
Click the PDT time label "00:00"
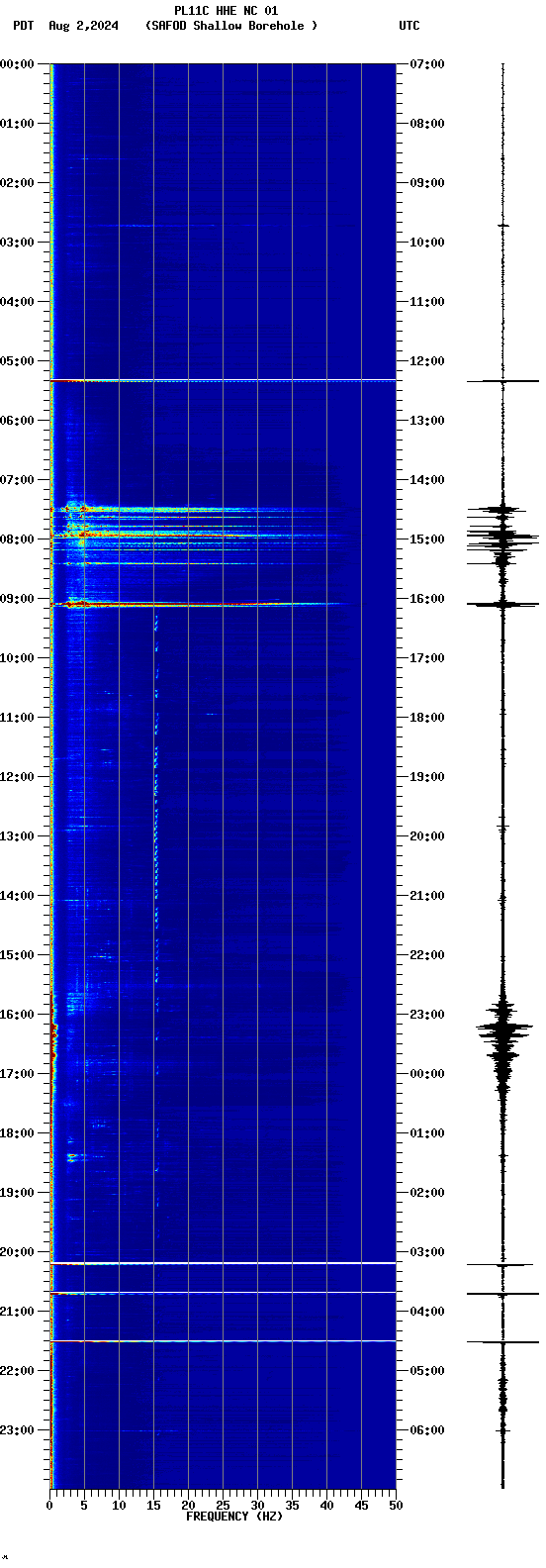click(x=17, y=64)
